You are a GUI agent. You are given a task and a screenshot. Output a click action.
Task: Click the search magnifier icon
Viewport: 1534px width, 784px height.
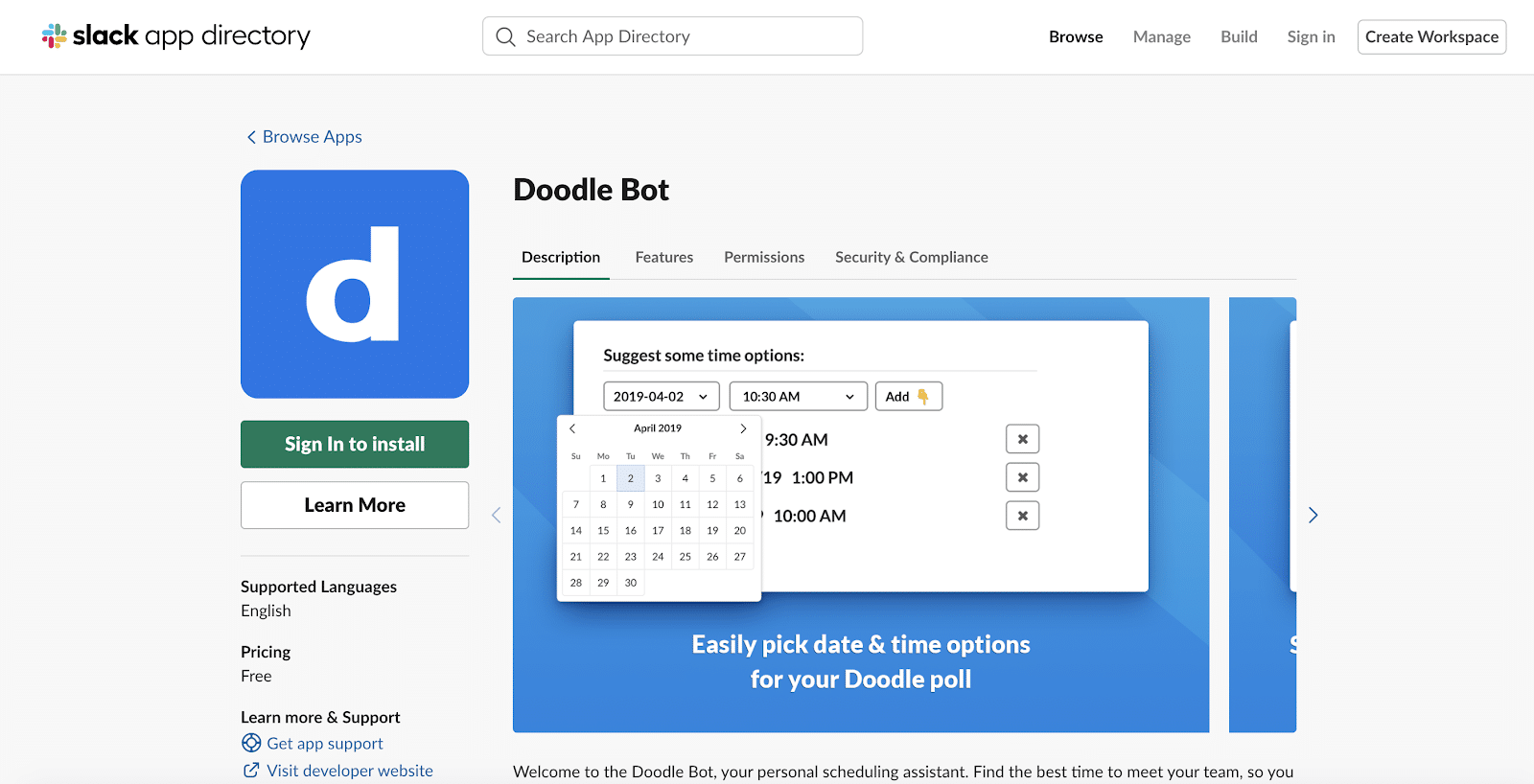pyautogui.click(x=505, y=36)
